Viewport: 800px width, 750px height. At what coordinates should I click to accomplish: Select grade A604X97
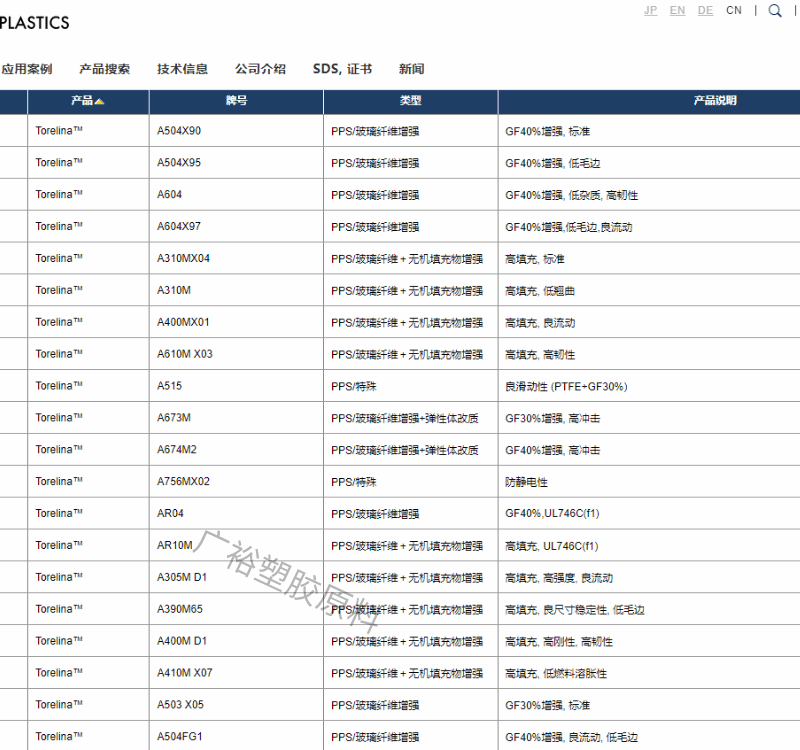[179, 226]
